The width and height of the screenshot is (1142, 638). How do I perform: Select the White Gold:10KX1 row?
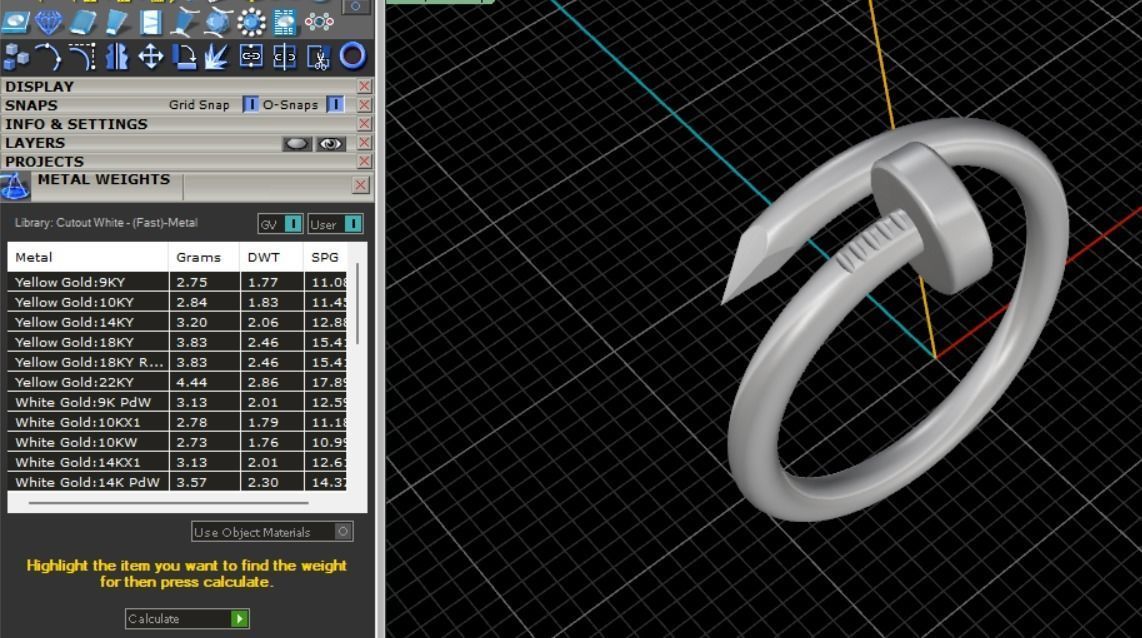click(177, 422)
